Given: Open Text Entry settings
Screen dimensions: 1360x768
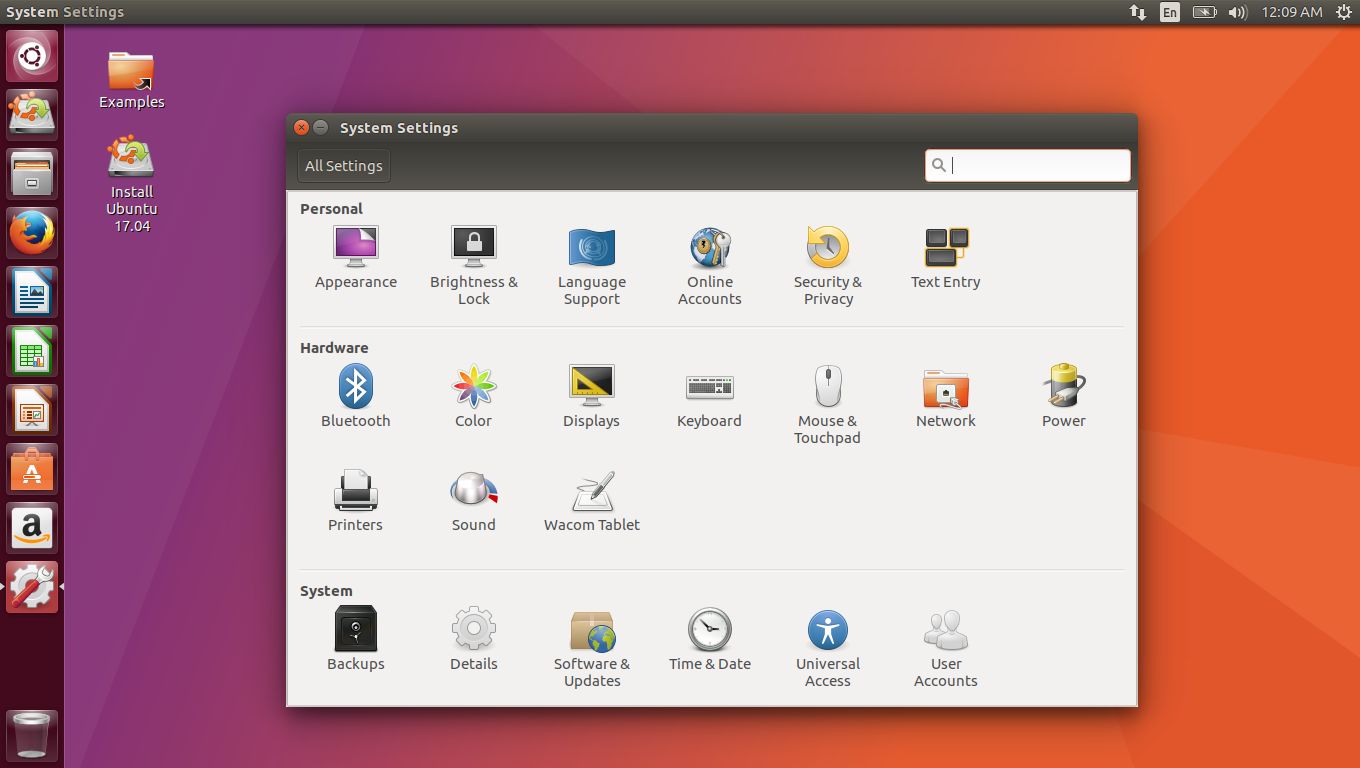Looking at the screenshot, I should [946, 258].
